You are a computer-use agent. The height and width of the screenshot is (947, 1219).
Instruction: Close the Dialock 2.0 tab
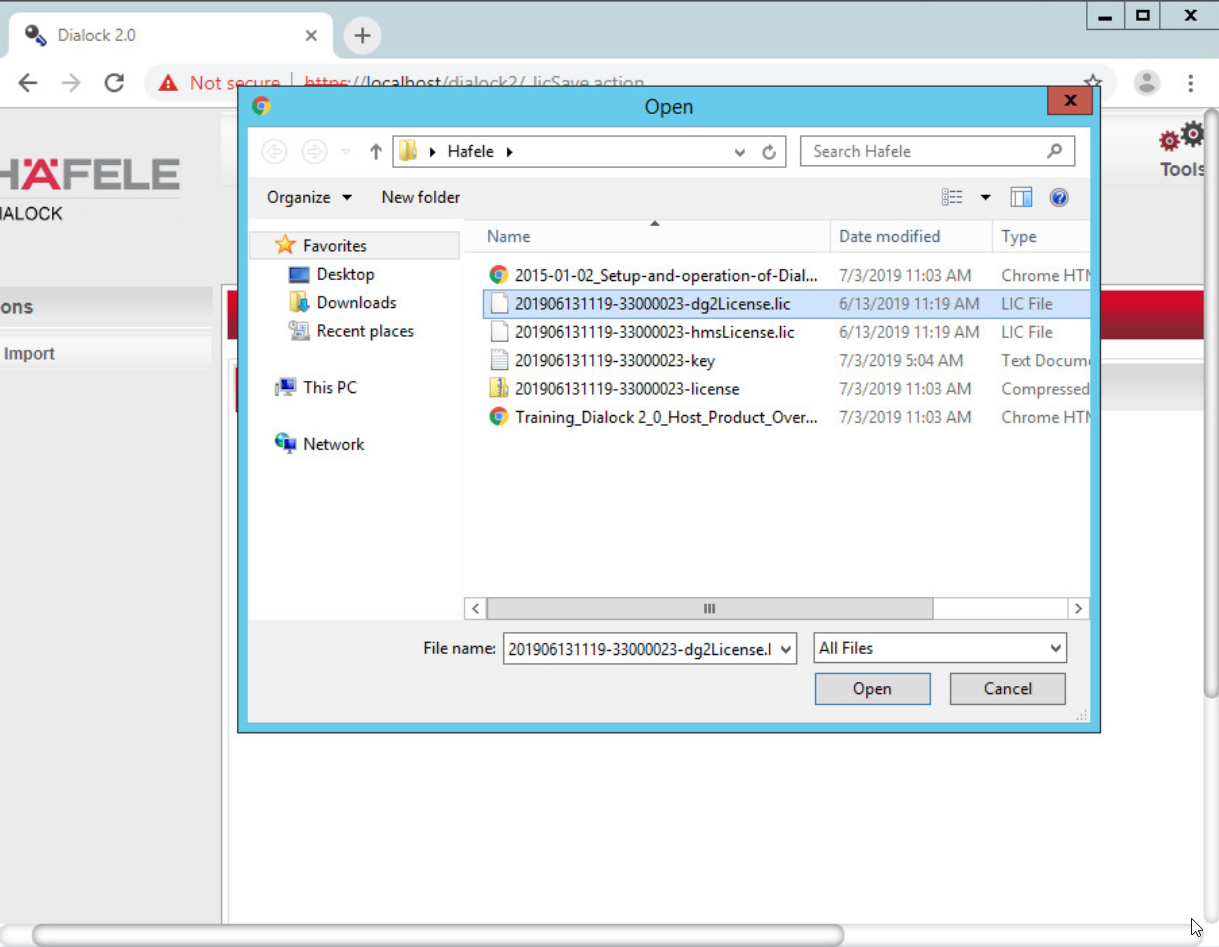tap(311, 35)
